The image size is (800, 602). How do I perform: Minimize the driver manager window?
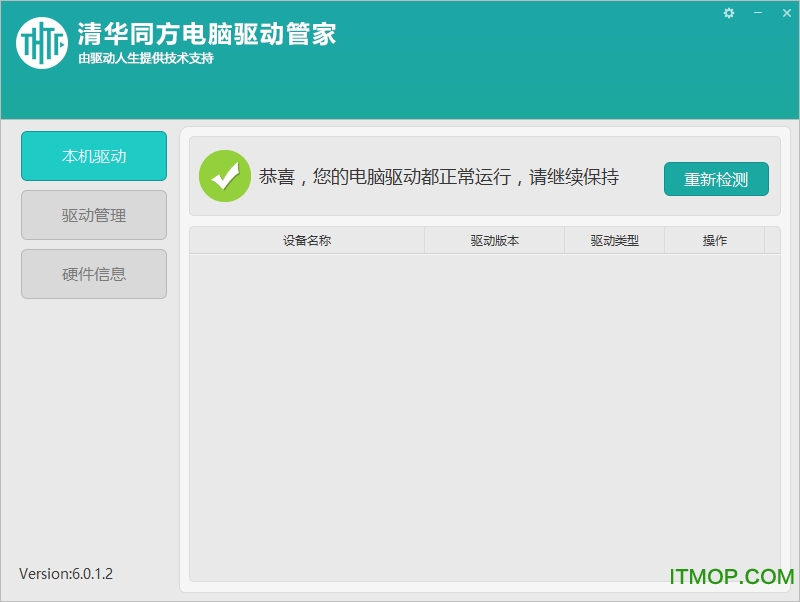click(x=758, y=13)
